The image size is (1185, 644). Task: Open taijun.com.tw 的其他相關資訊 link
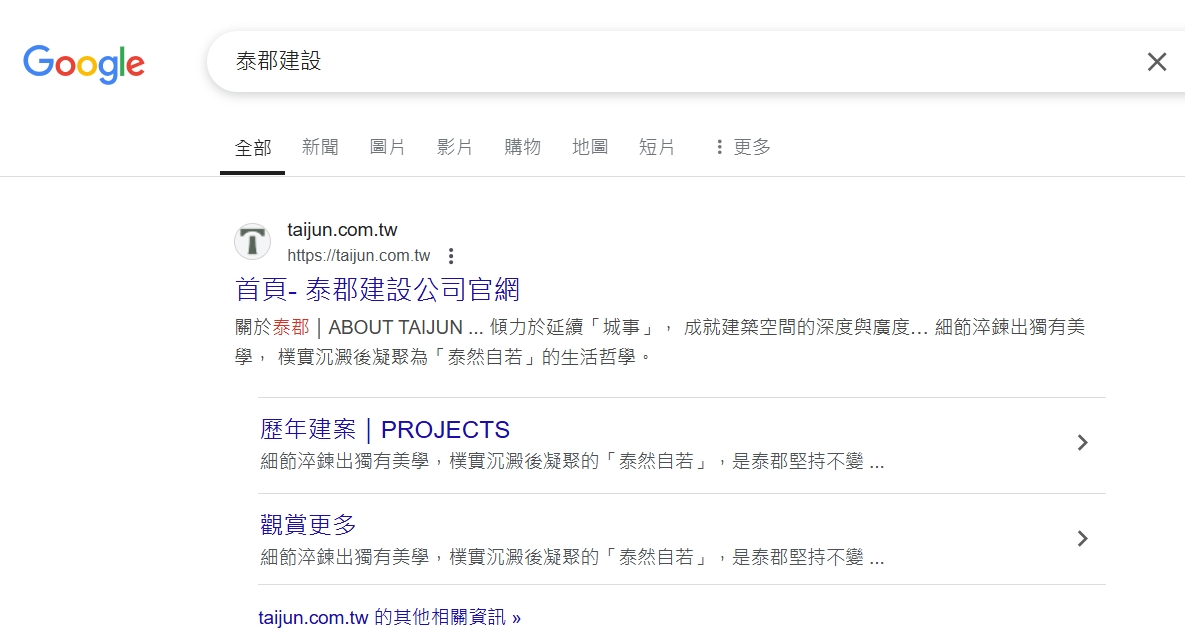389,618
